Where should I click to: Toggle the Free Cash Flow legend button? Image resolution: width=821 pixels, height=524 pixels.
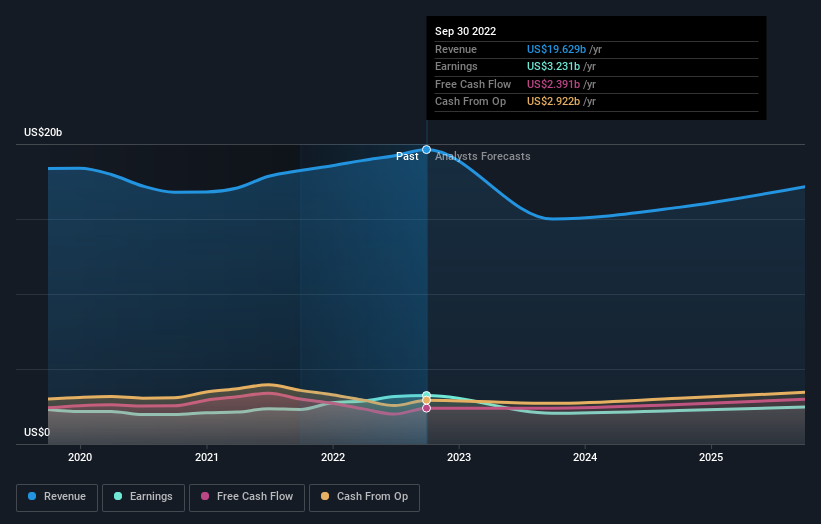(x=247, y=497)
